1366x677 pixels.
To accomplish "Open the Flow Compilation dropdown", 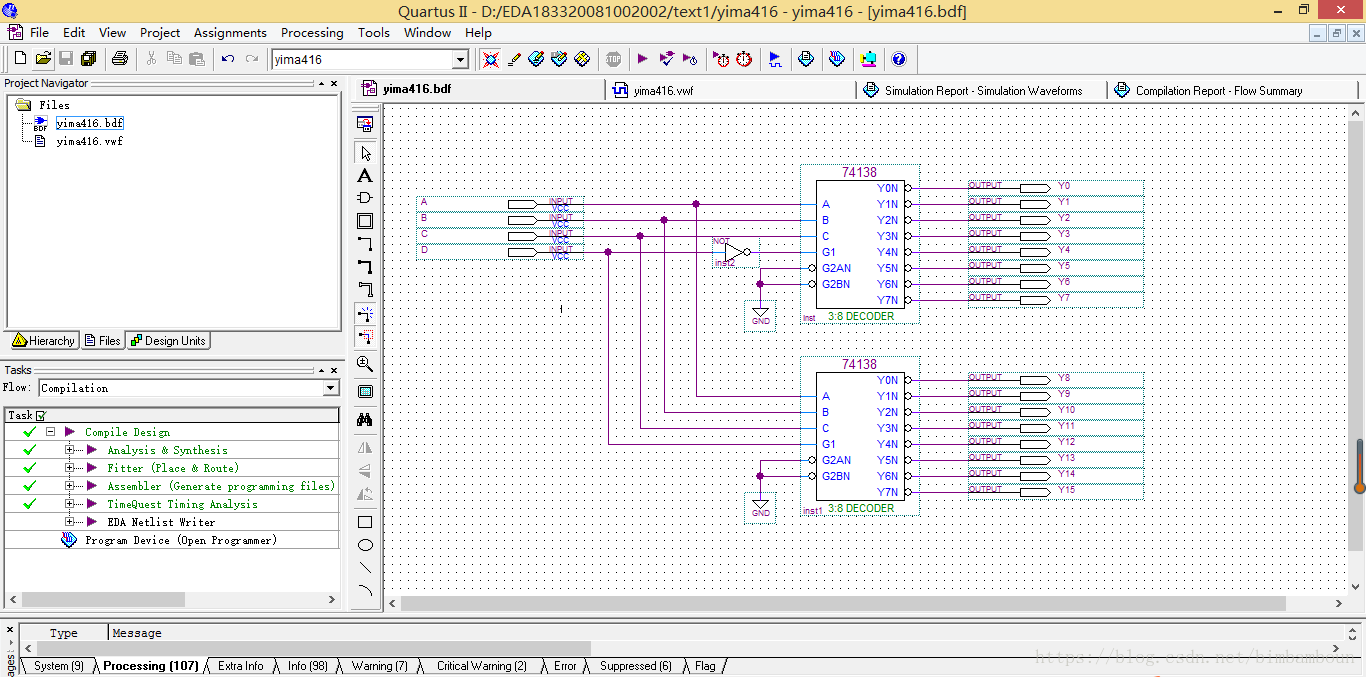I will tap(331, 388).
